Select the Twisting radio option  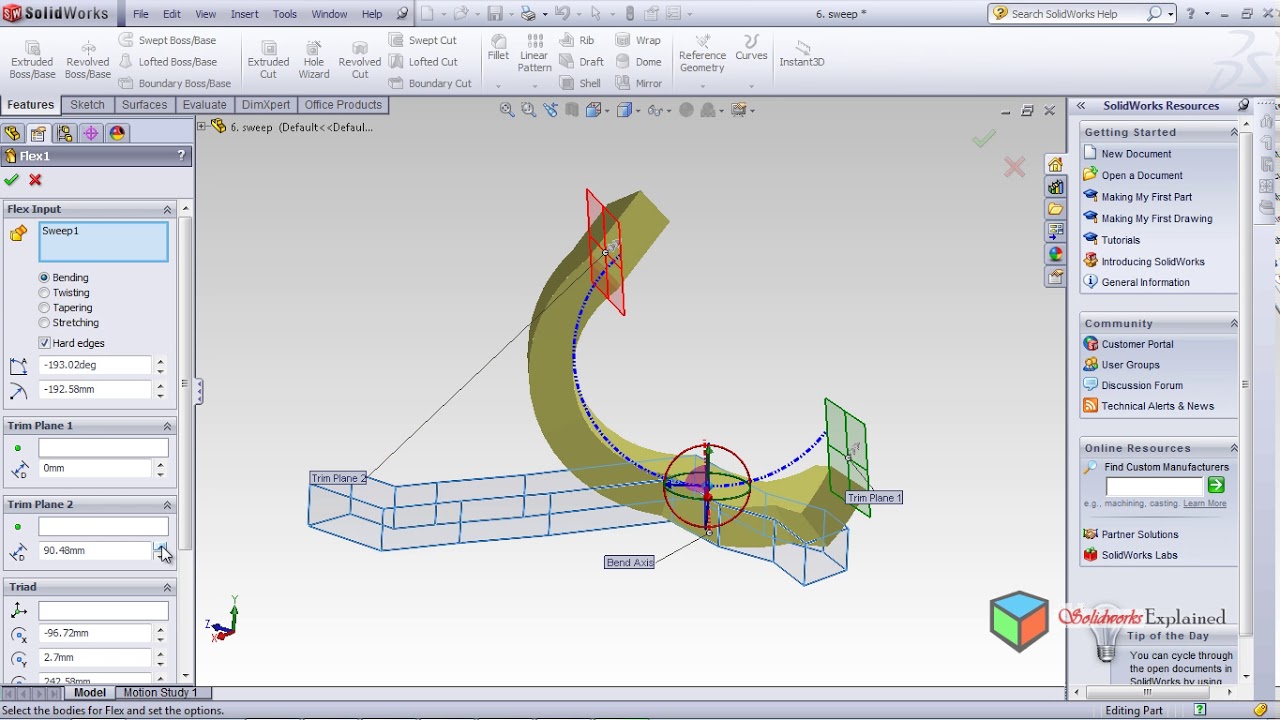[x=44, y=293]
